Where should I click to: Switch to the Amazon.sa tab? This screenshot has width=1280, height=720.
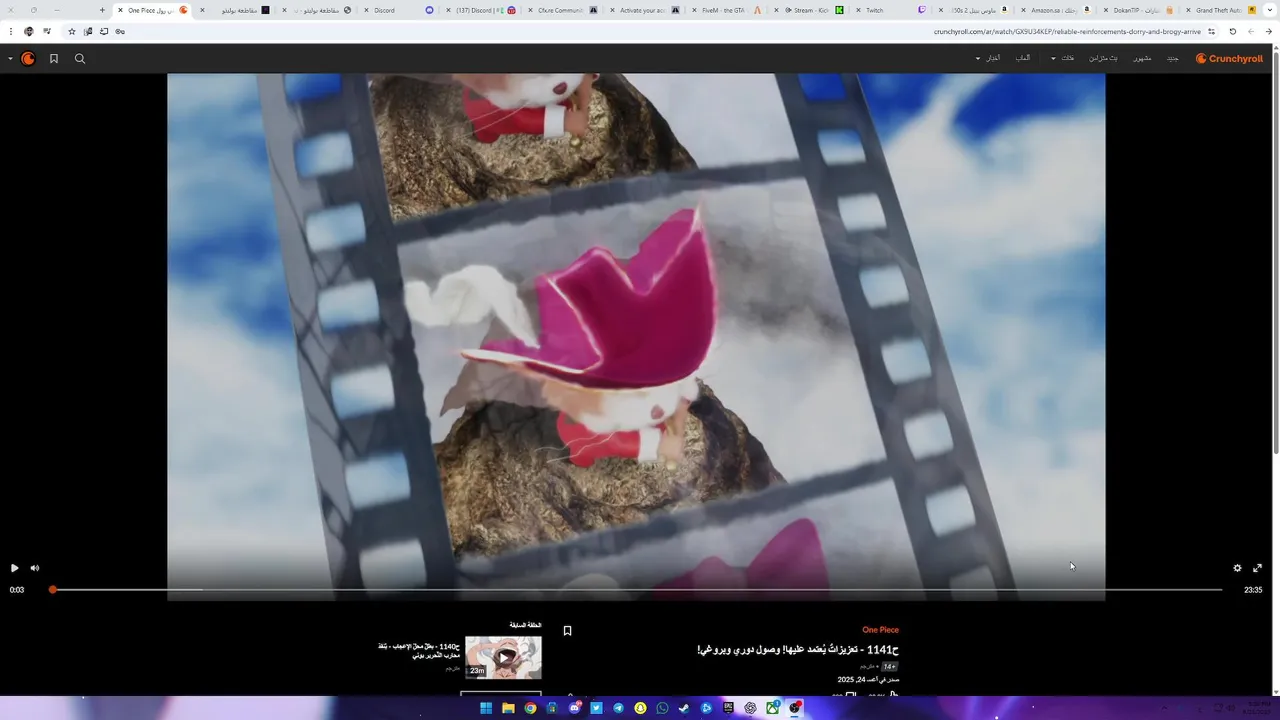tap(1055, 10)
